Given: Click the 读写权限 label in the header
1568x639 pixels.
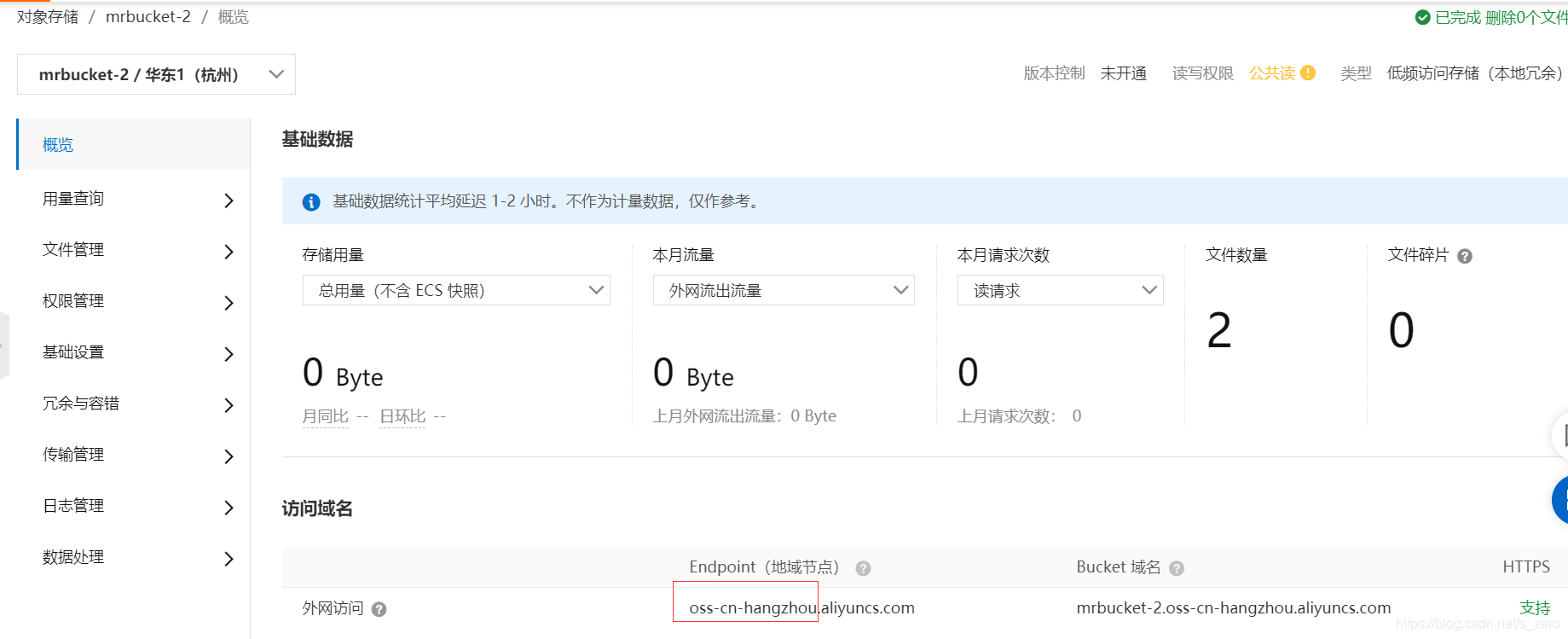Looking at the screenshot, I should tap(1203, 73).
